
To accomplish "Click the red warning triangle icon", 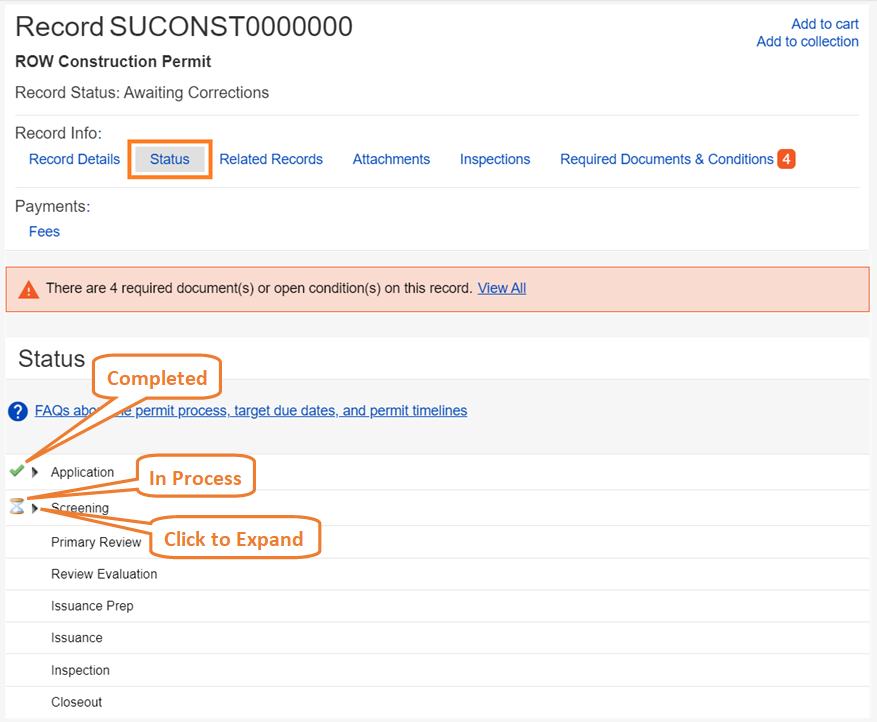I will [29, 289].
